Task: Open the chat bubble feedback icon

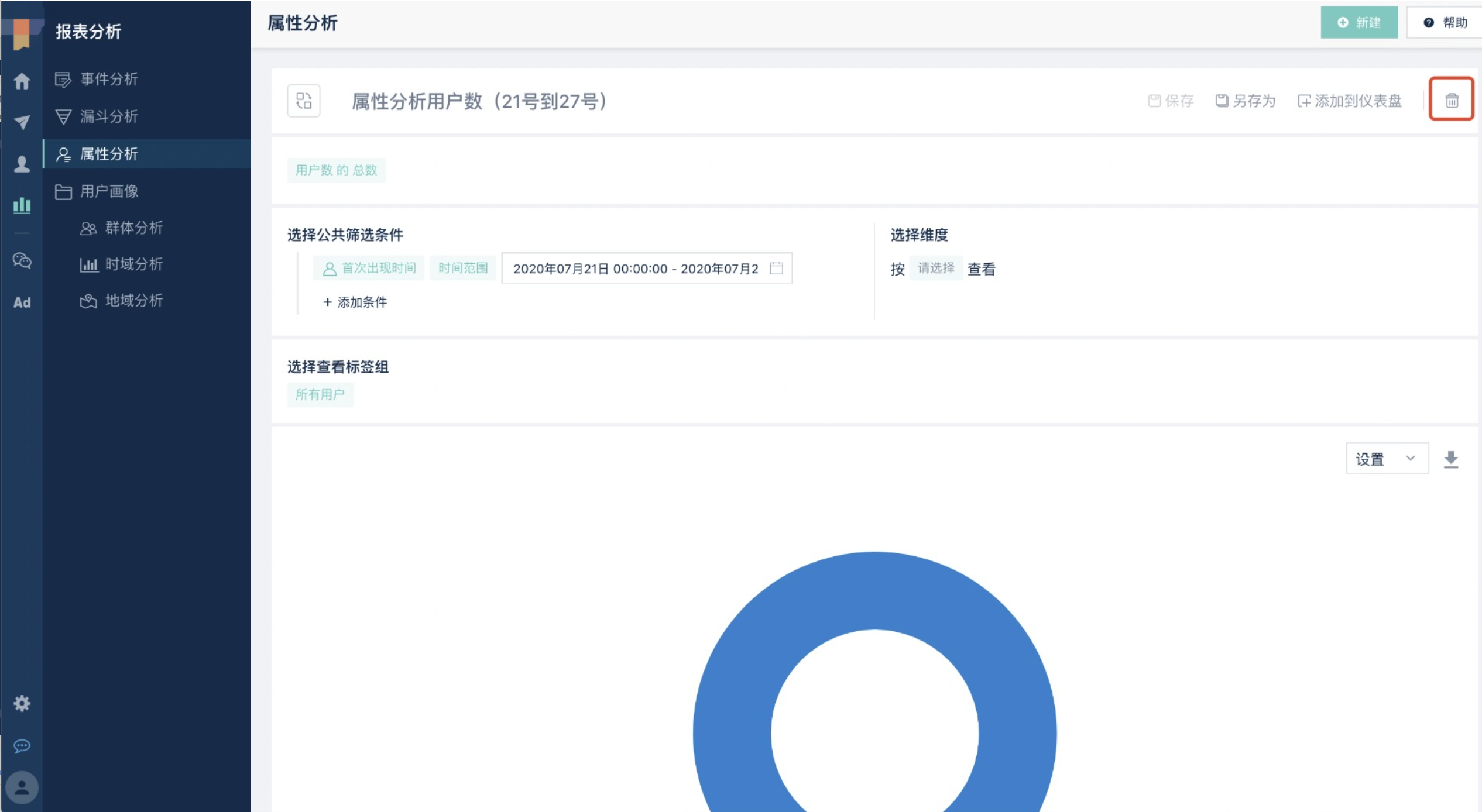Action: 22,746
